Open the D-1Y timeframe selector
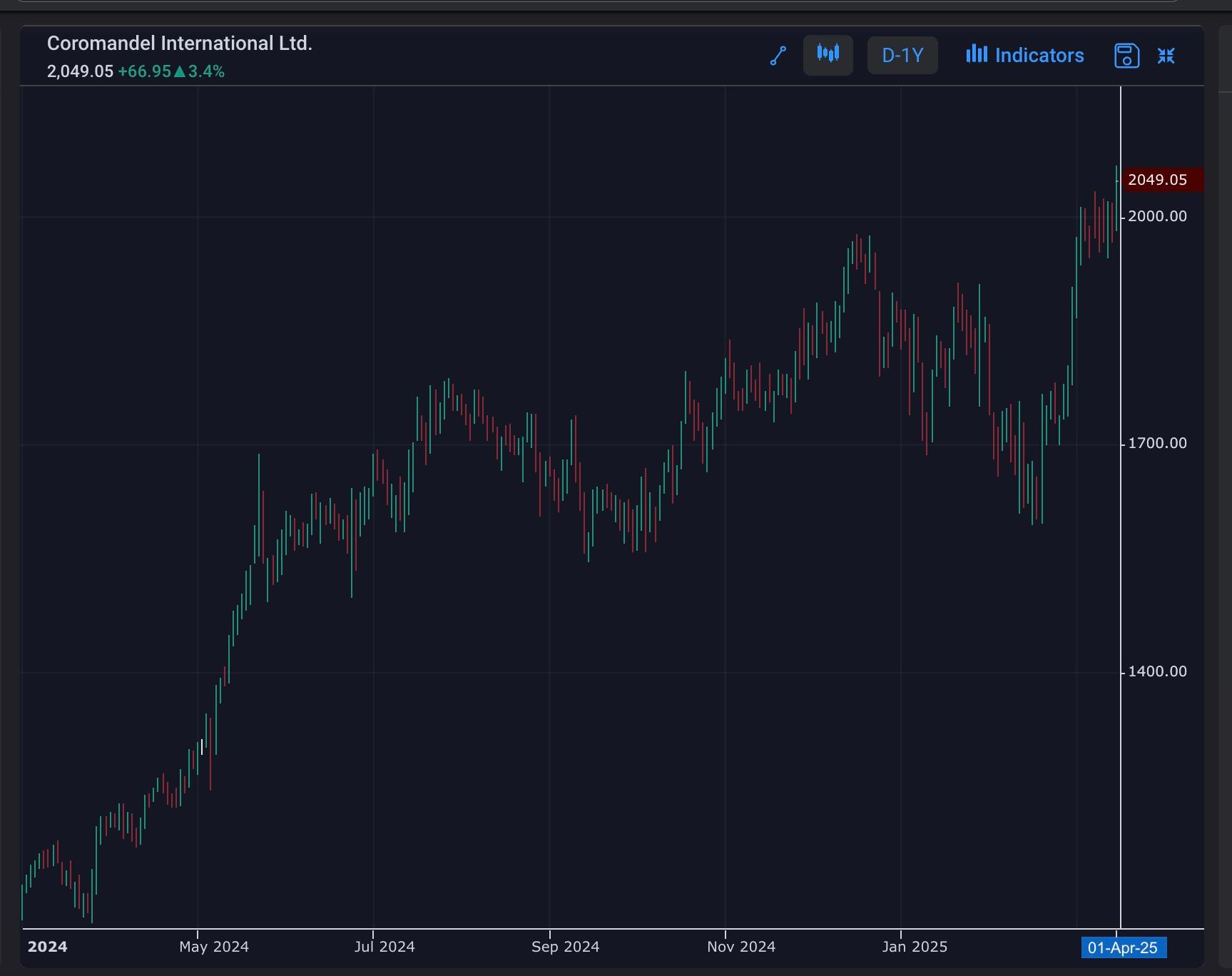This screenshot has width=1232, height=976. (902, 55)
